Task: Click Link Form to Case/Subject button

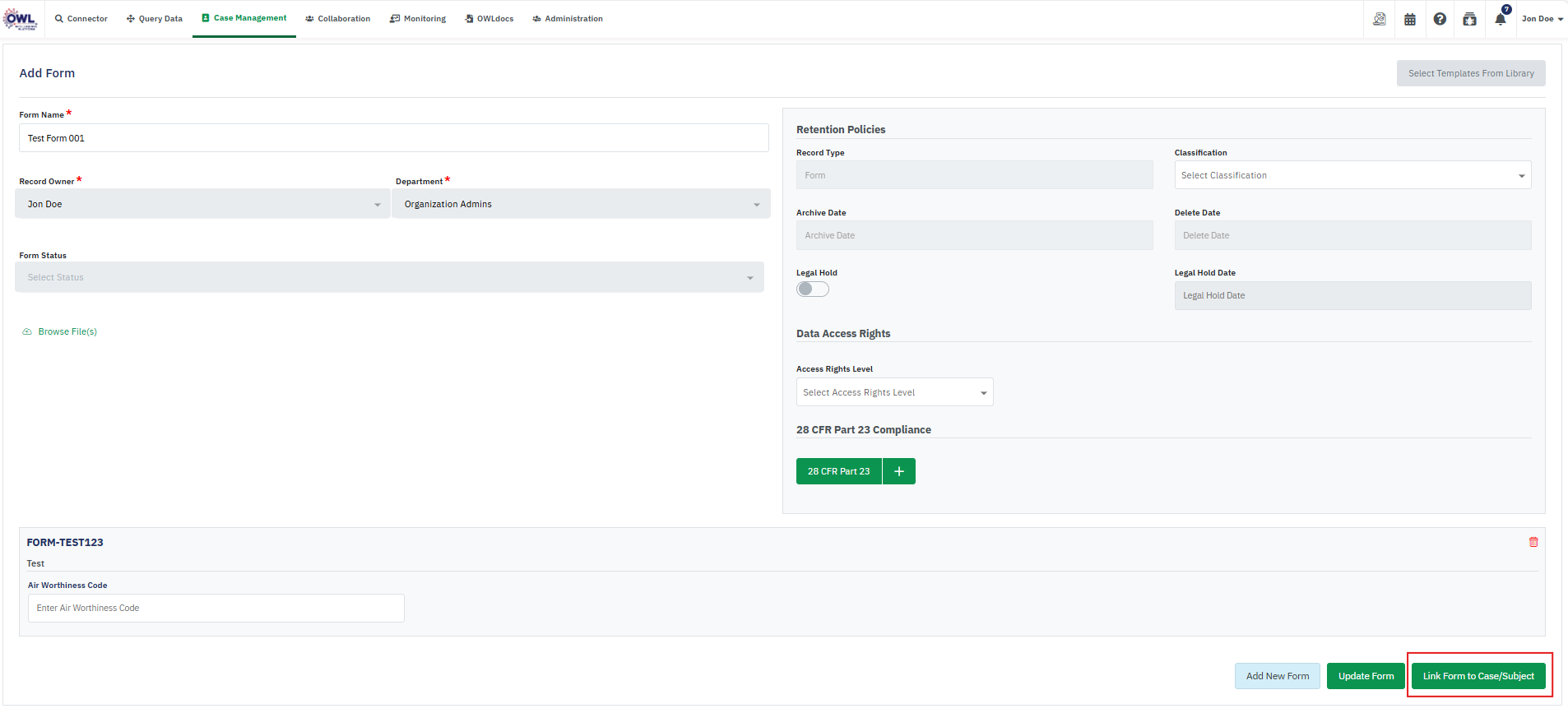Action: [1478, 676]
